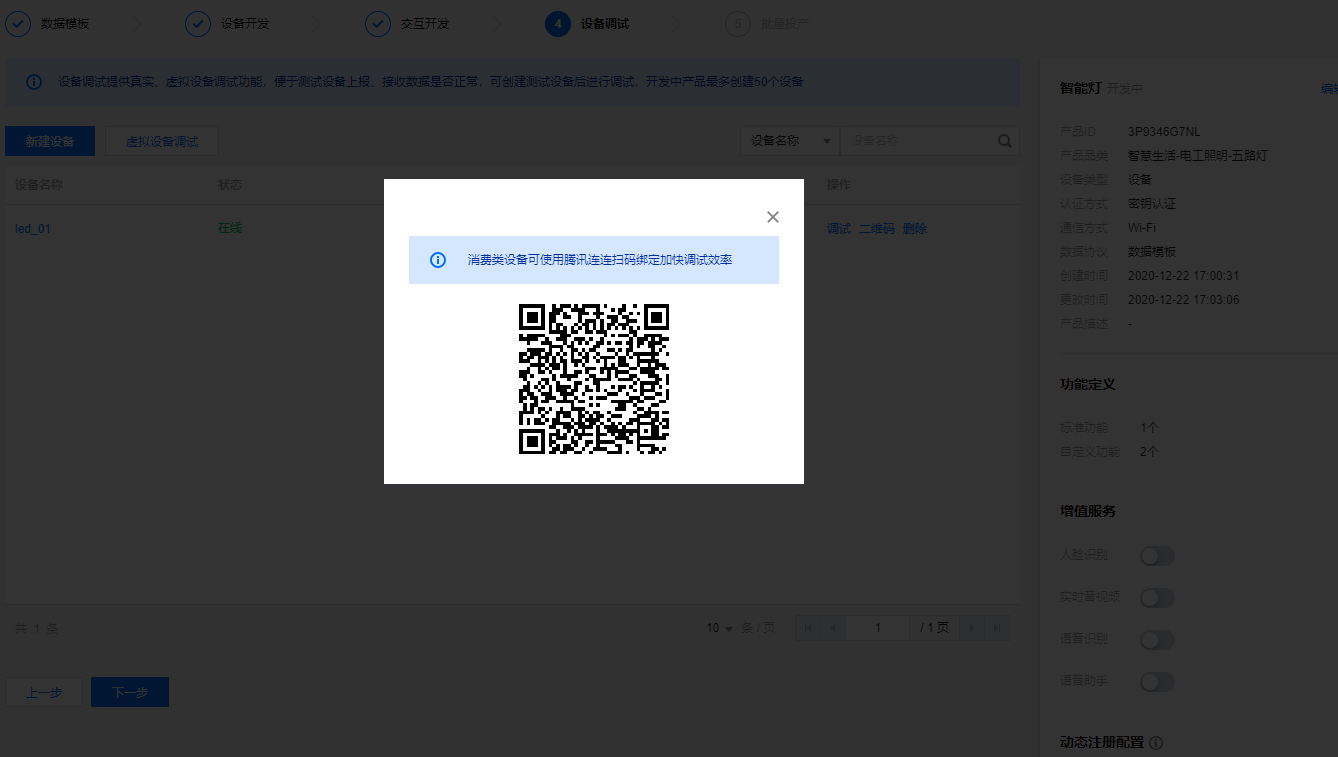This screenshot has height=757, width=1338.
Task: Toggle the 实时音视频 switch
Action: tap(1157, 598)
